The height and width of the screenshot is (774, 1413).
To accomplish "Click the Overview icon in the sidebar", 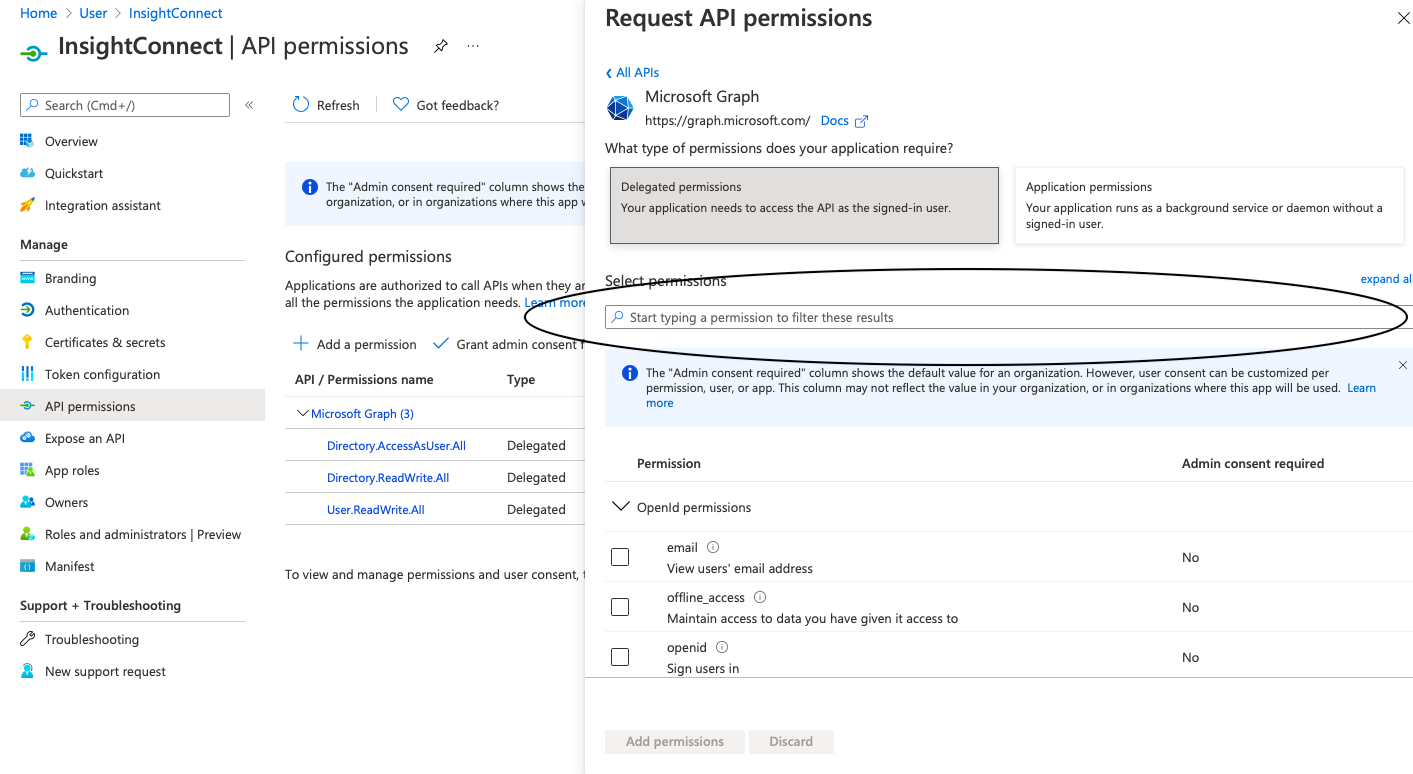I will 27,141.
